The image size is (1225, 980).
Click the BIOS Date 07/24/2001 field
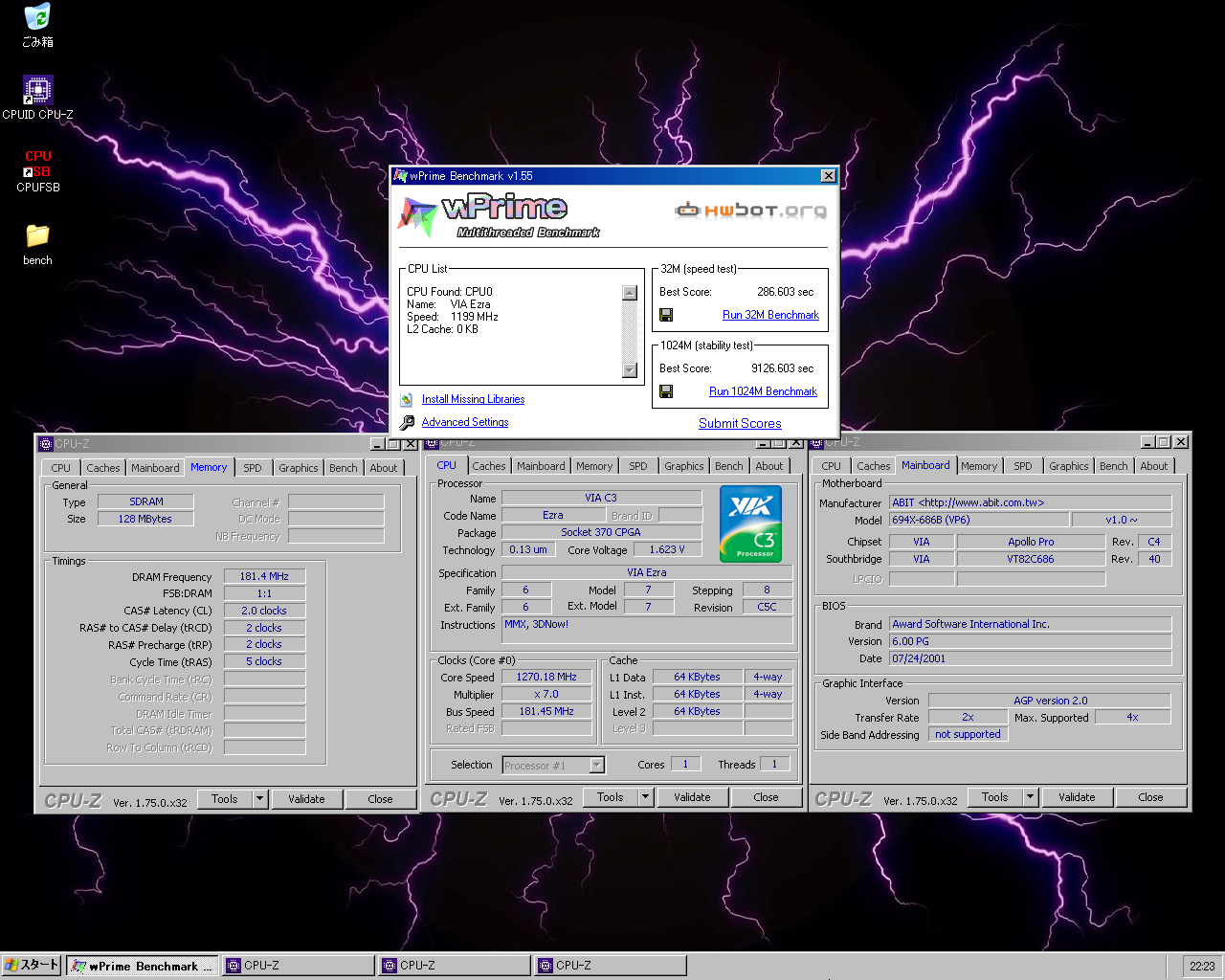coord(1031,658)
